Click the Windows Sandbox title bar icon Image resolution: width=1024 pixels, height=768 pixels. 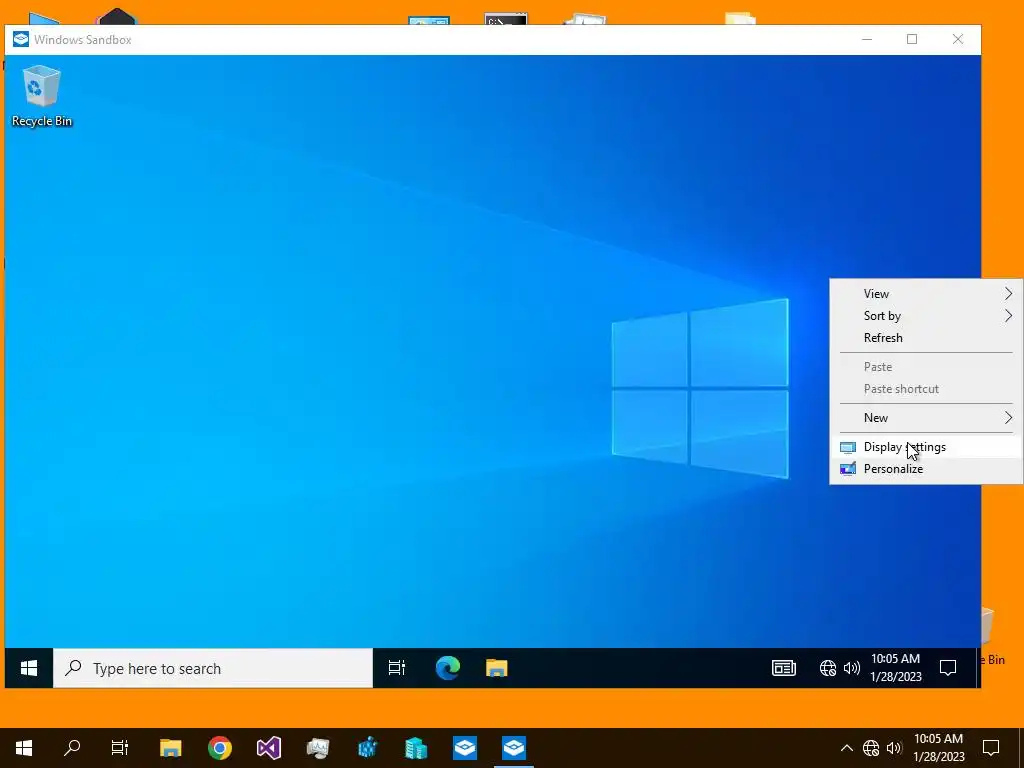click(x=21, y=39)
